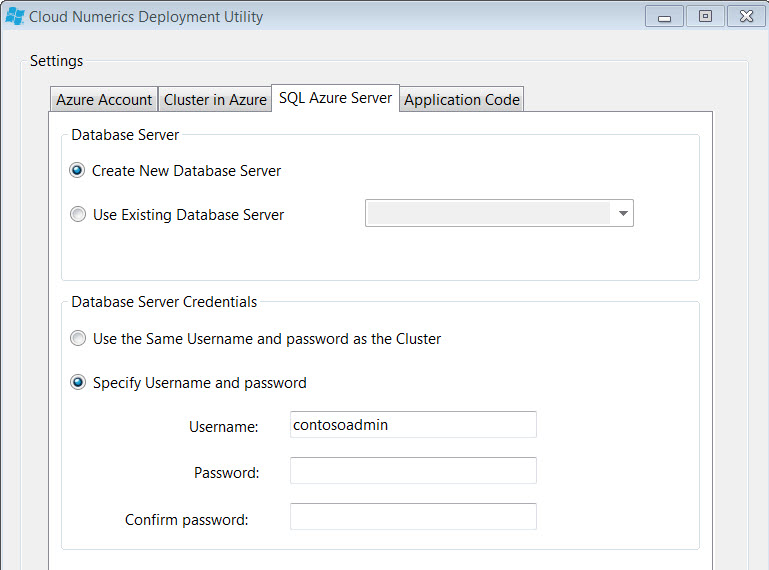
Task: Focus the Confirm password input field
Action: tap(413, 517)
